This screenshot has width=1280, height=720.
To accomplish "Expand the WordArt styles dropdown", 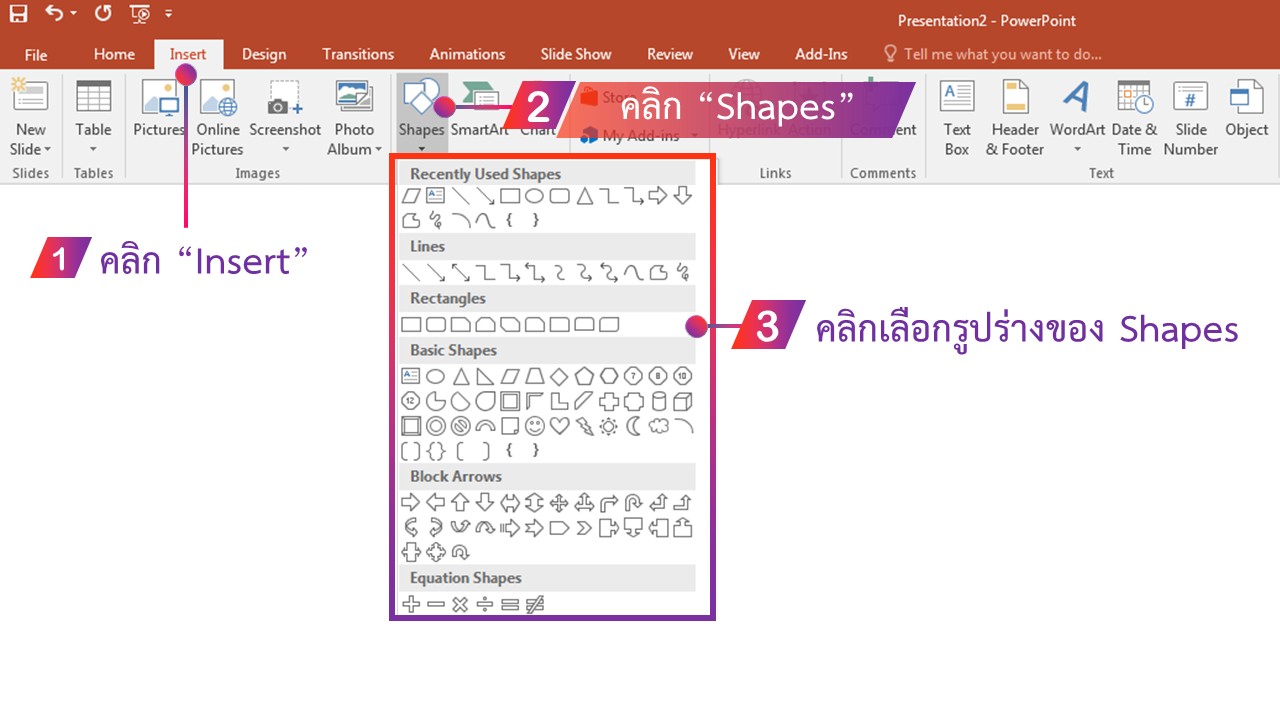I will pos(1077,149).
